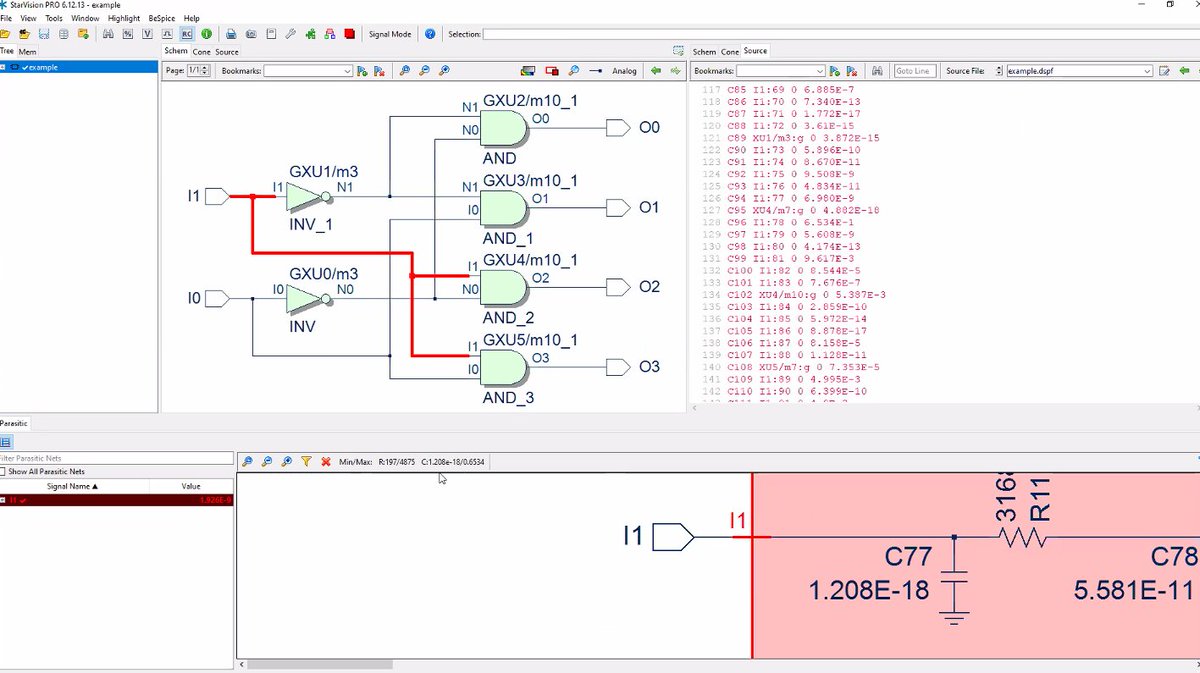Click the O3 output port symbol

coord(619,367)
